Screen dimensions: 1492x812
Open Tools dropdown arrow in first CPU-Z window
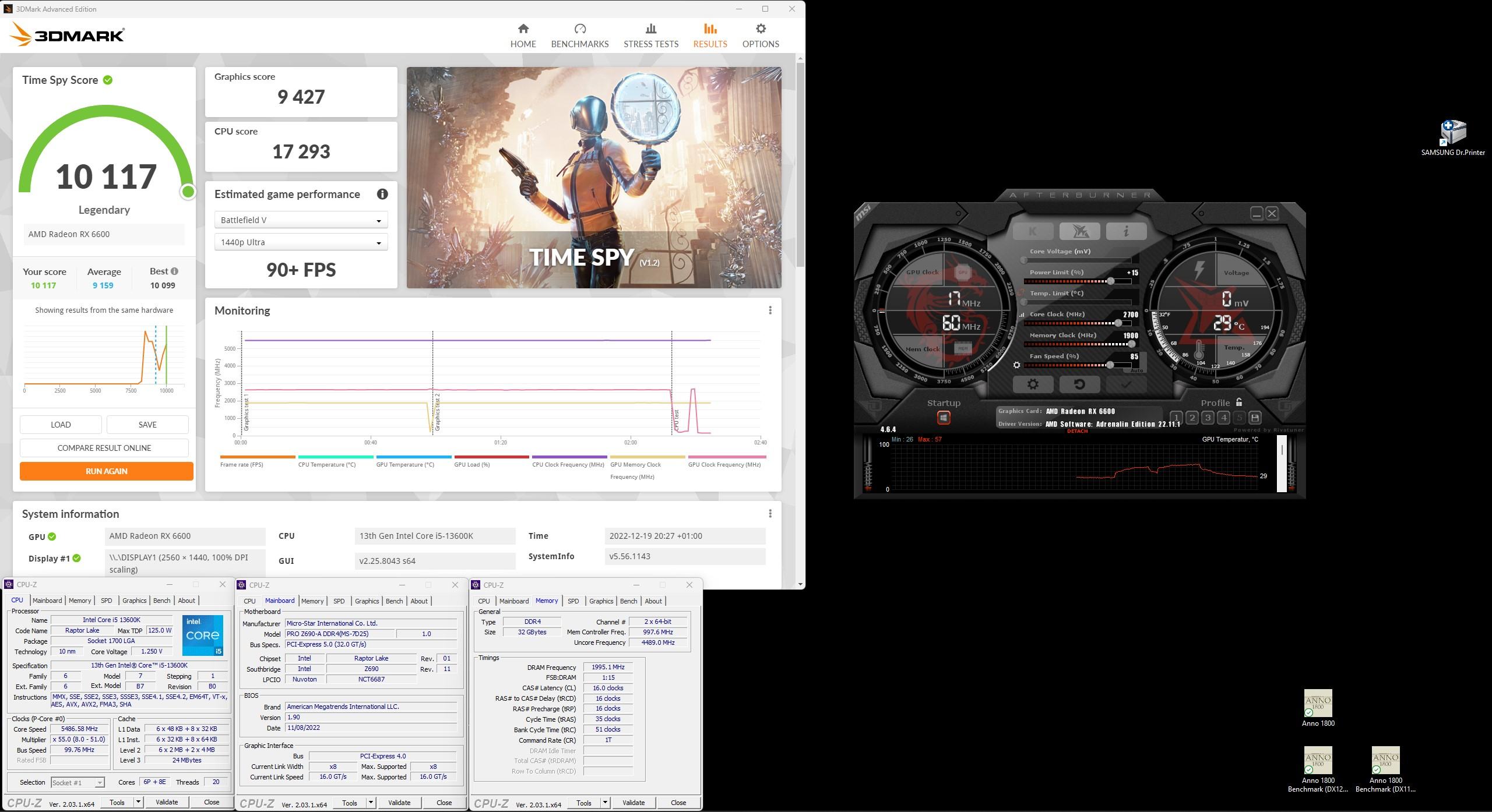pos(138,802)
